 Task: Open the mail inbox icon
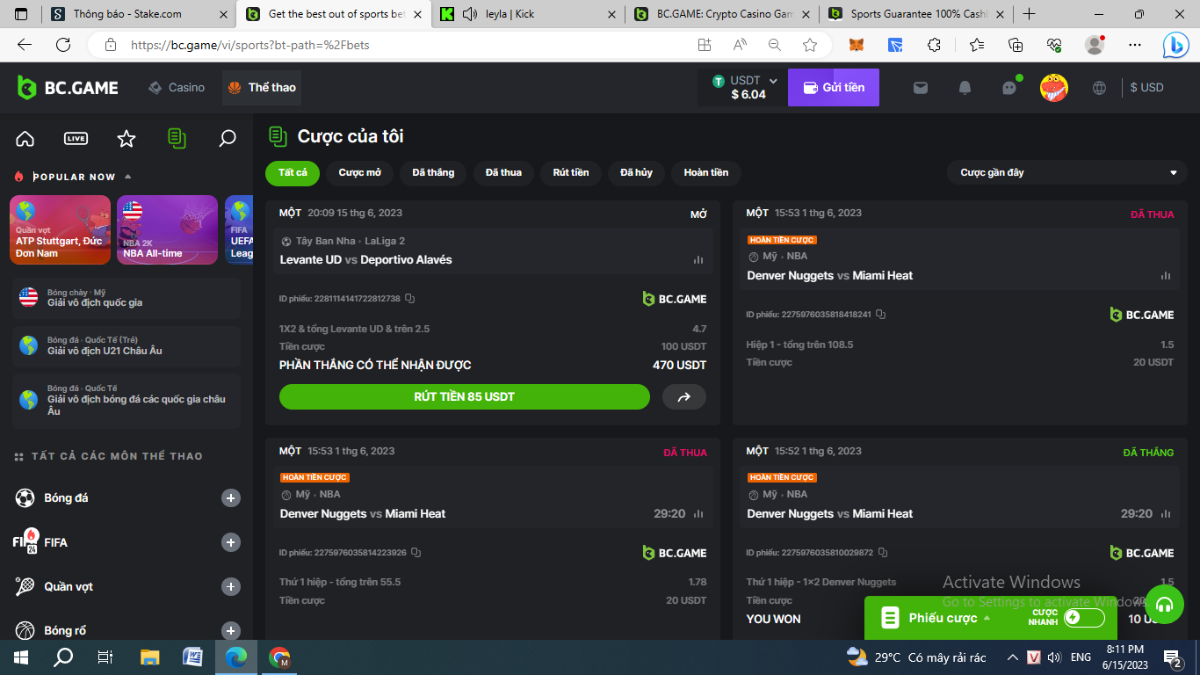coord(920,88)
